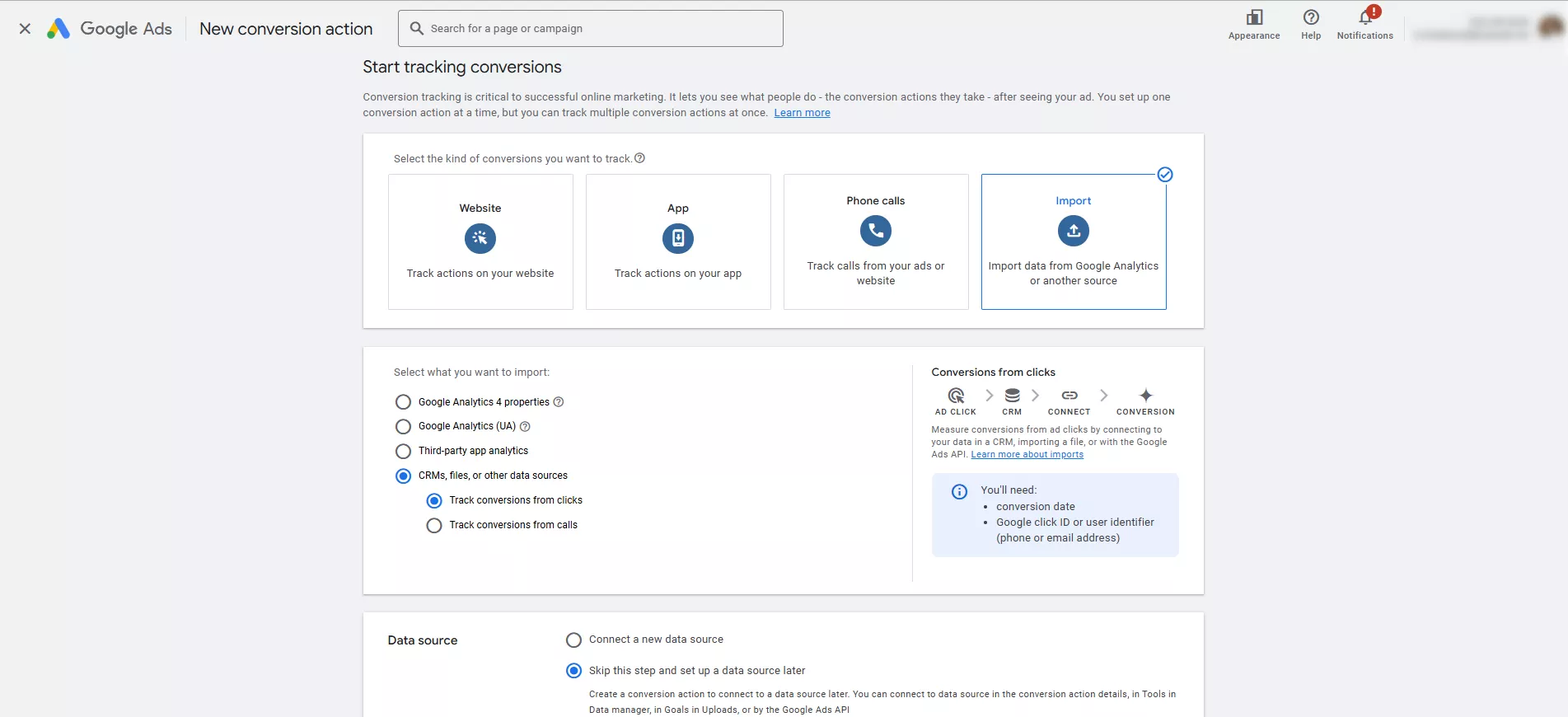Click the Google Ads logo icon
Image resolution: width=1568 pixels, height=717 pixels.
58,29
